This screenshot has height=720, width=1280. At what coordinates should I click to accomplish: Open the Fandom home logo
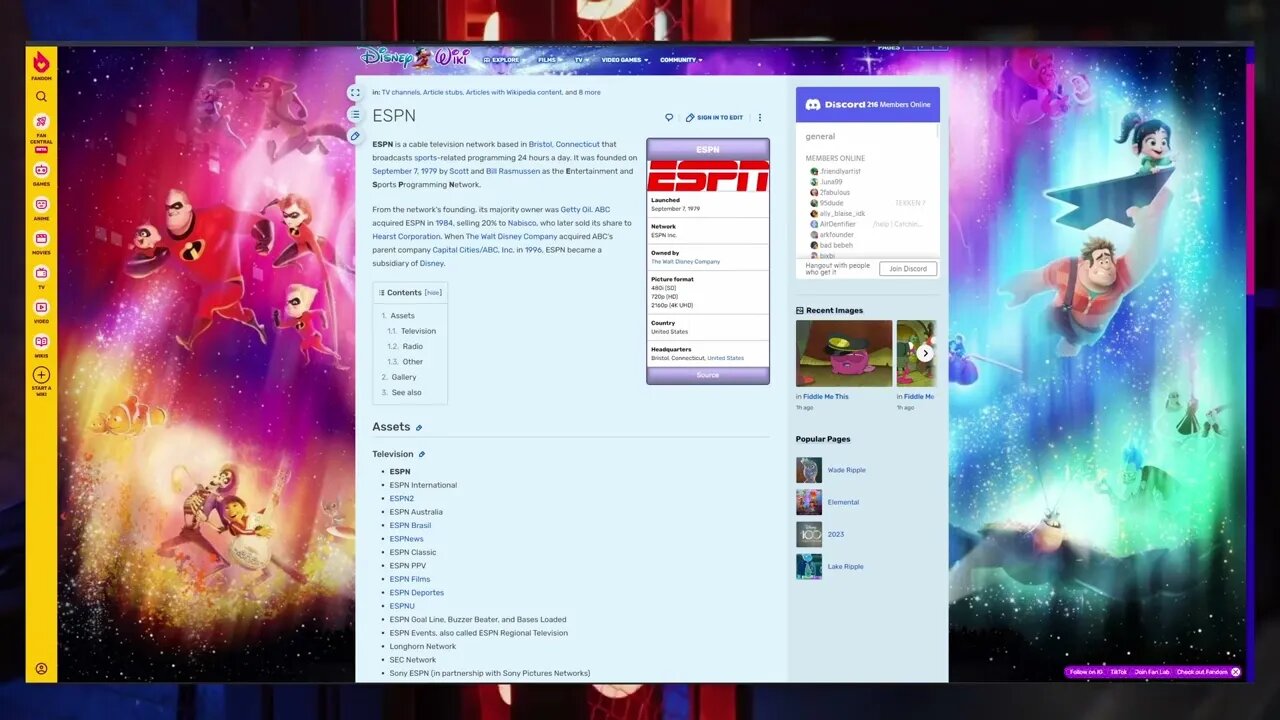pyautogui.click(x=41, y=63)
